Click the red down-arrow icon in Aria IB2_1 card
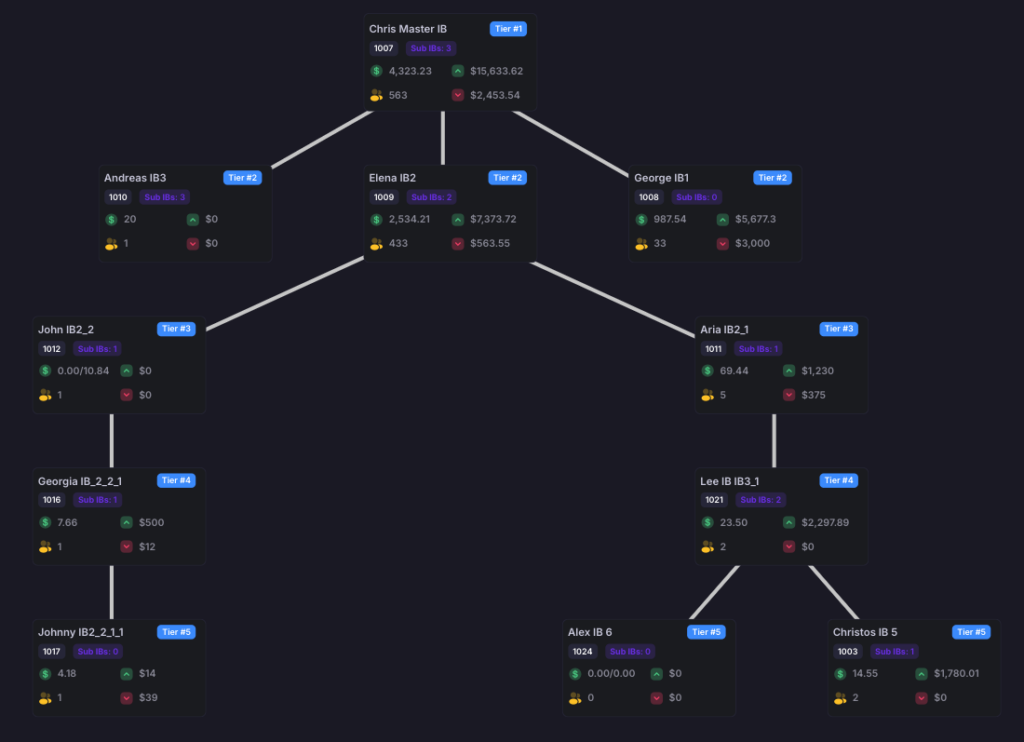This screenshot has height=742, width=1024. click(x=789, y=395)
